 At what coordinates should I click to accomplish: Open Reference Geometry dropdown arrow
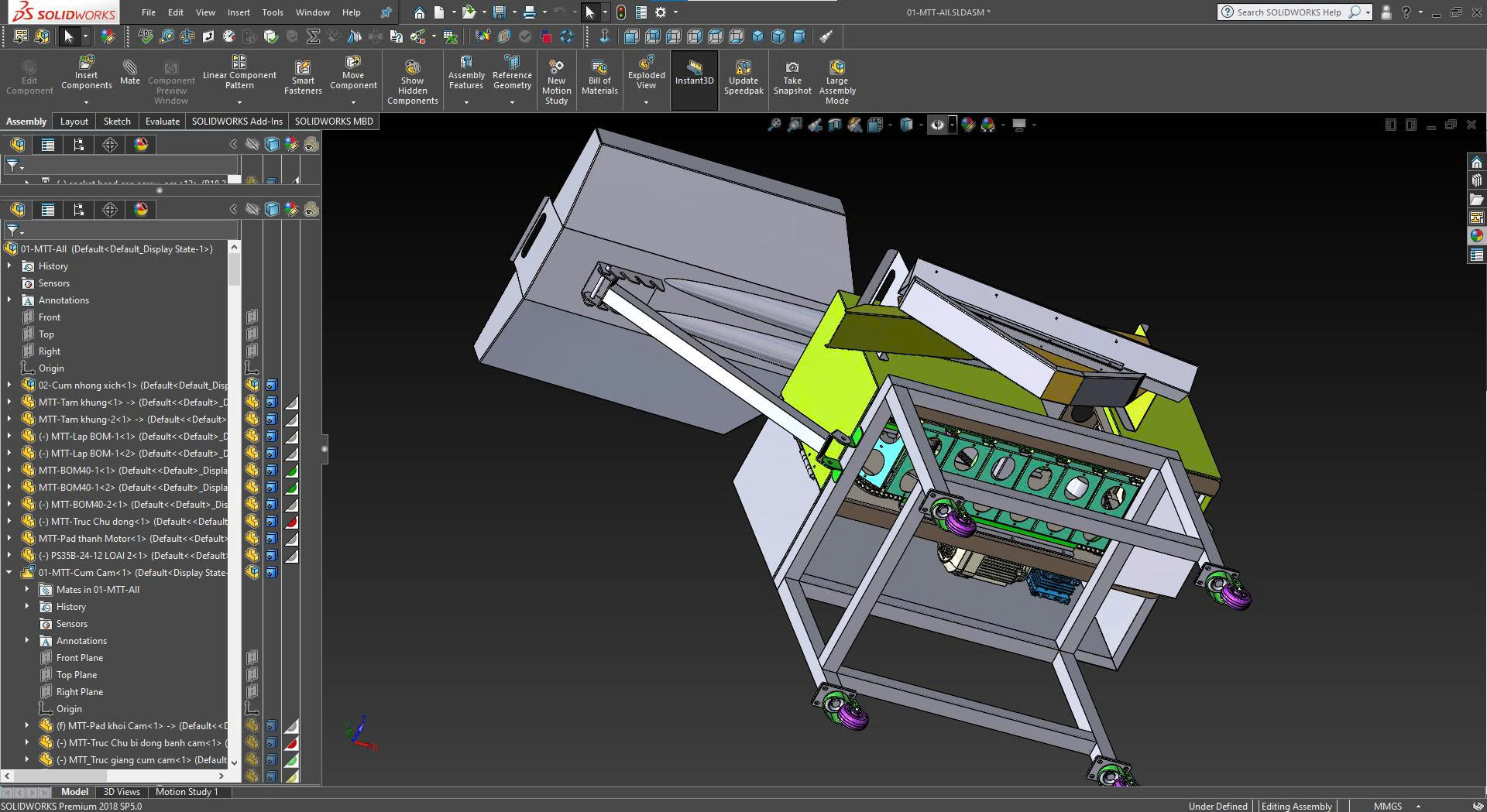pyautogui.click(x=512, y=102)
